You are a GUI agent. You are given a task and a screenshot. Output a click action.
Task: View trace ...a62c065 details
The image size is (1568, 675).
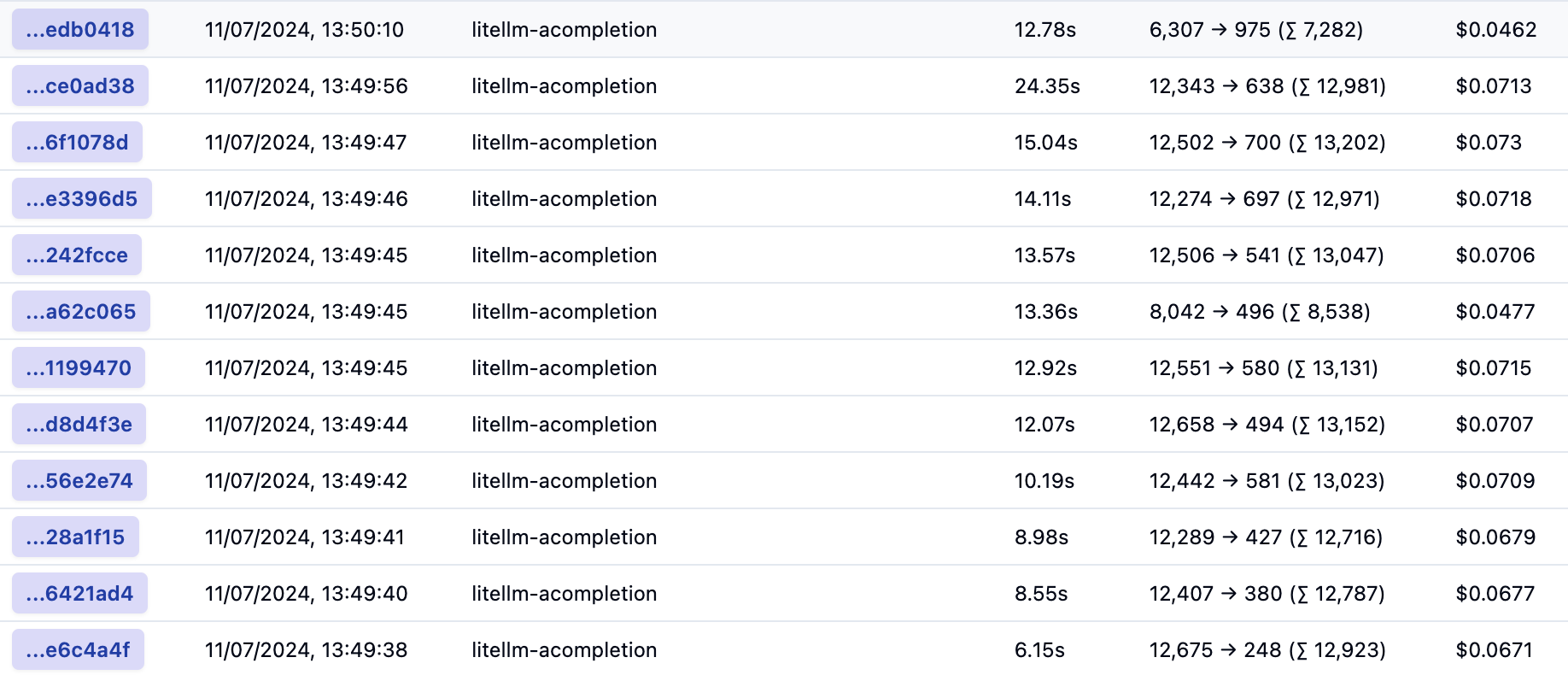click(x=80, y=312)
